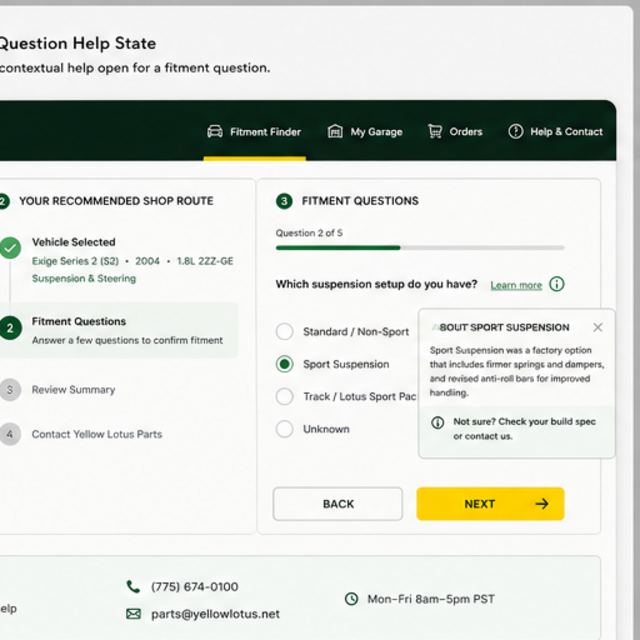
Task: Click the Fitment Questions step 2 badge
Action: (x=10, y=328)
